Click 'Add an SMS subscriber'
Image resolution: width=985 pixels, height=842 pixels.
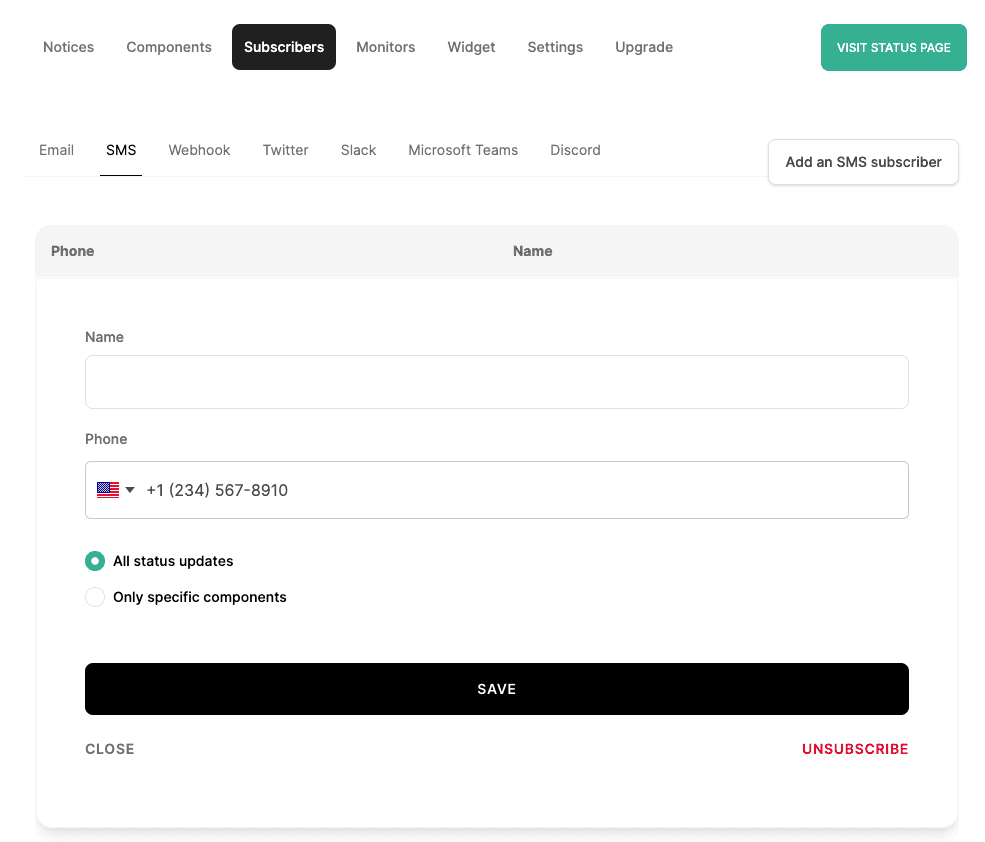pyautogui.click(x=862, y=161)
